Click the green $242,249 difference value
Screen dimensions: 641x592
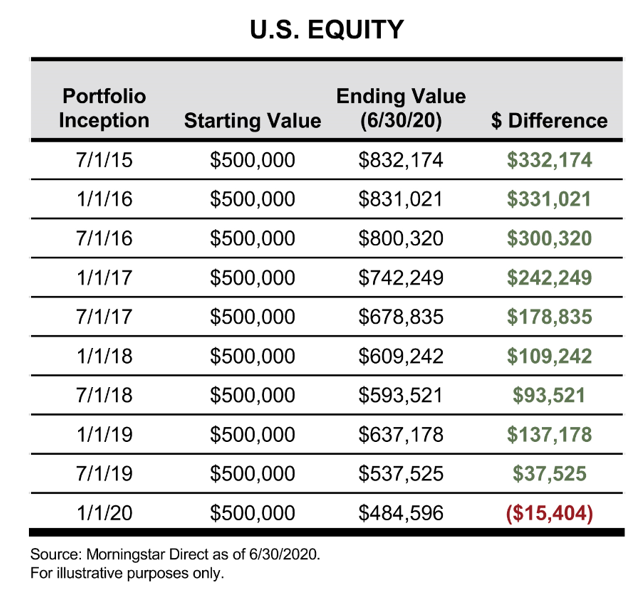tap(549, 277)
